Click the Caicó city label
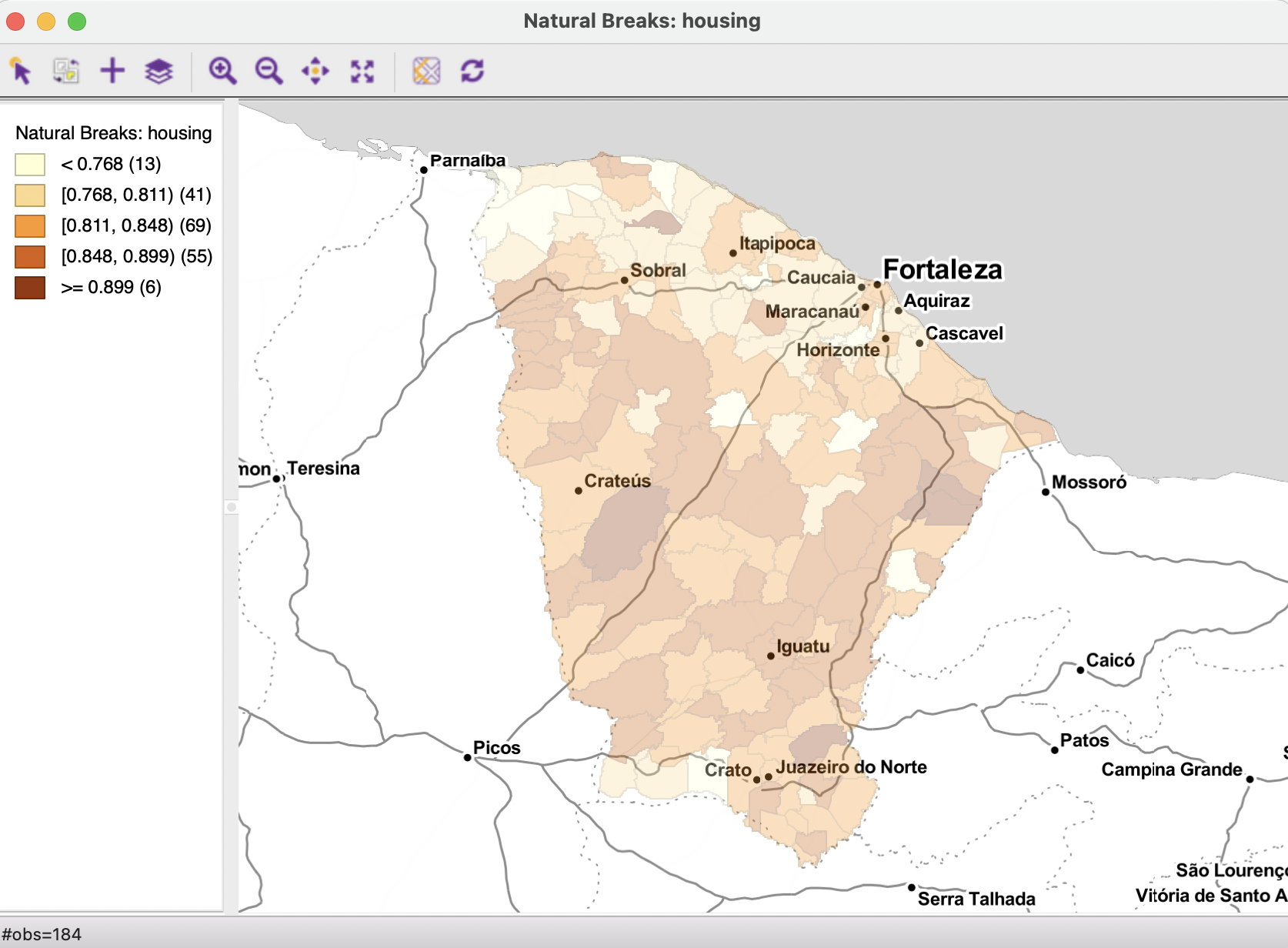 (1110, 660)
